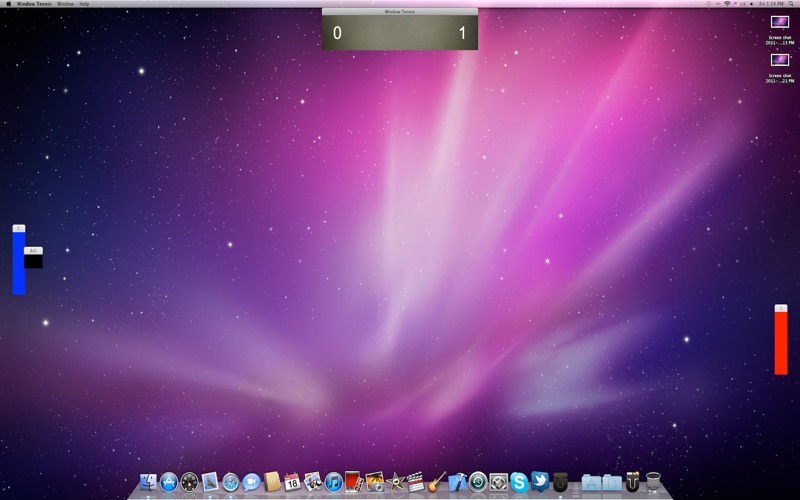Open the clapperboard app in dock
800x500 pixels.
416,482
